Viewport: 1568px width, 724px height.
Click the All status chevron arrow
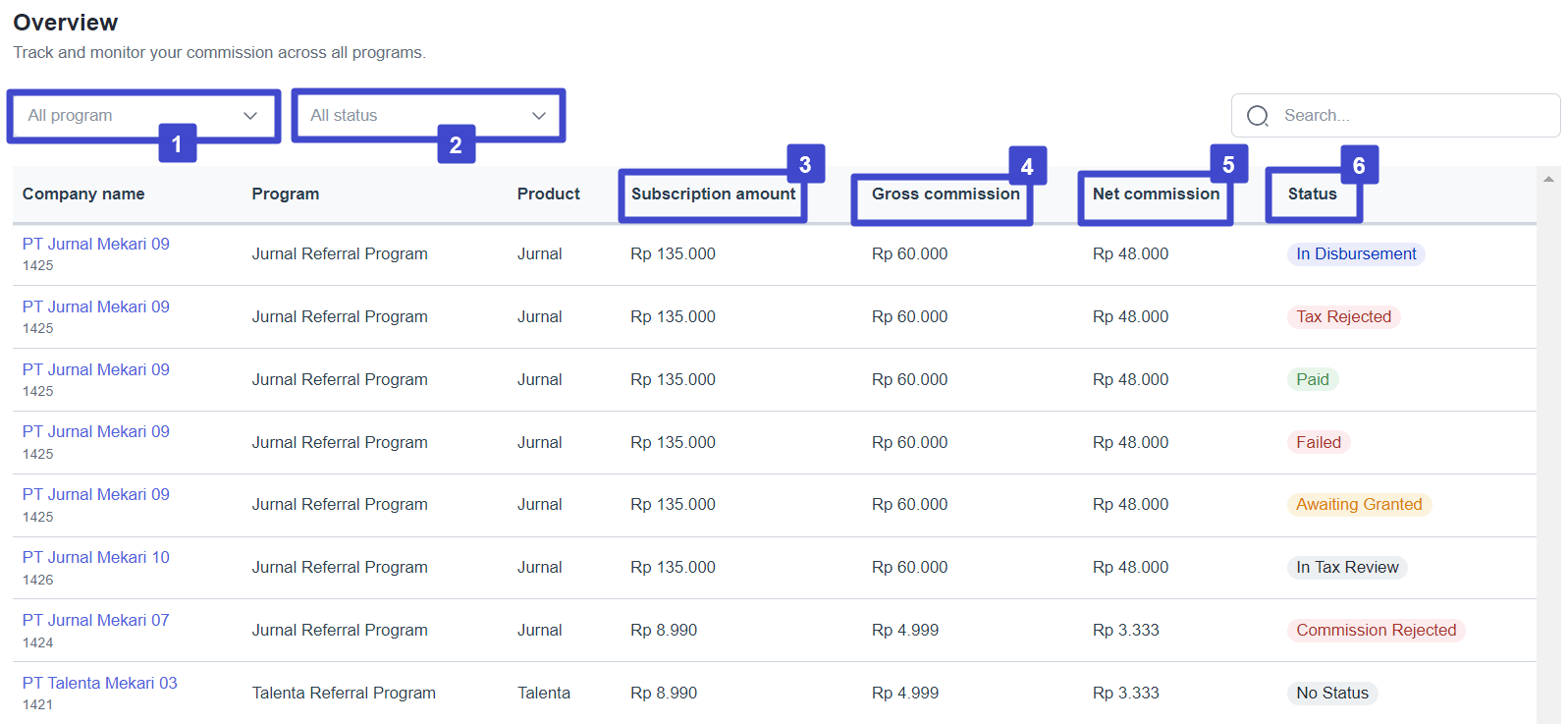point(539,116)
